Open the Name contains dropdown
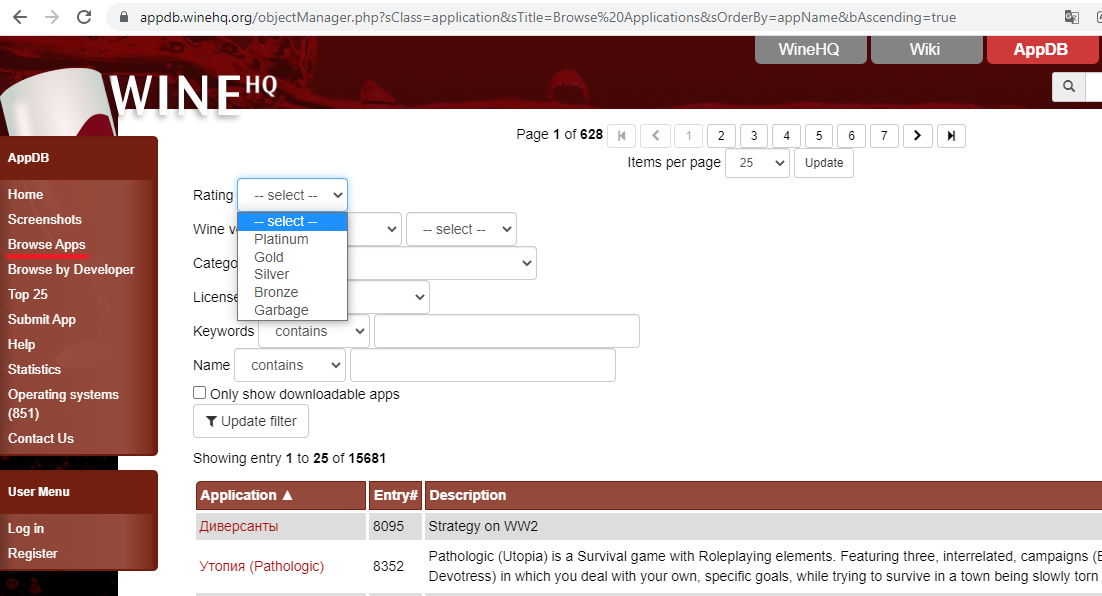 click(x=289, y=365)
